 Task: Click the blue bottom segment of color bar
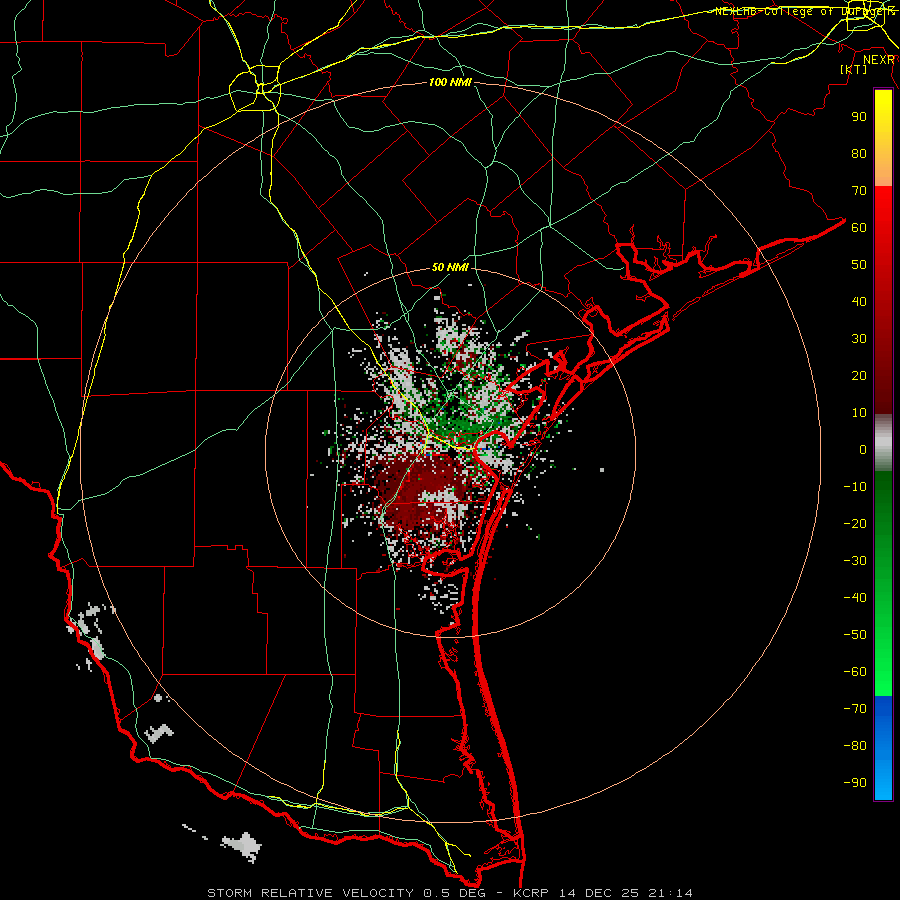(883, 747)
